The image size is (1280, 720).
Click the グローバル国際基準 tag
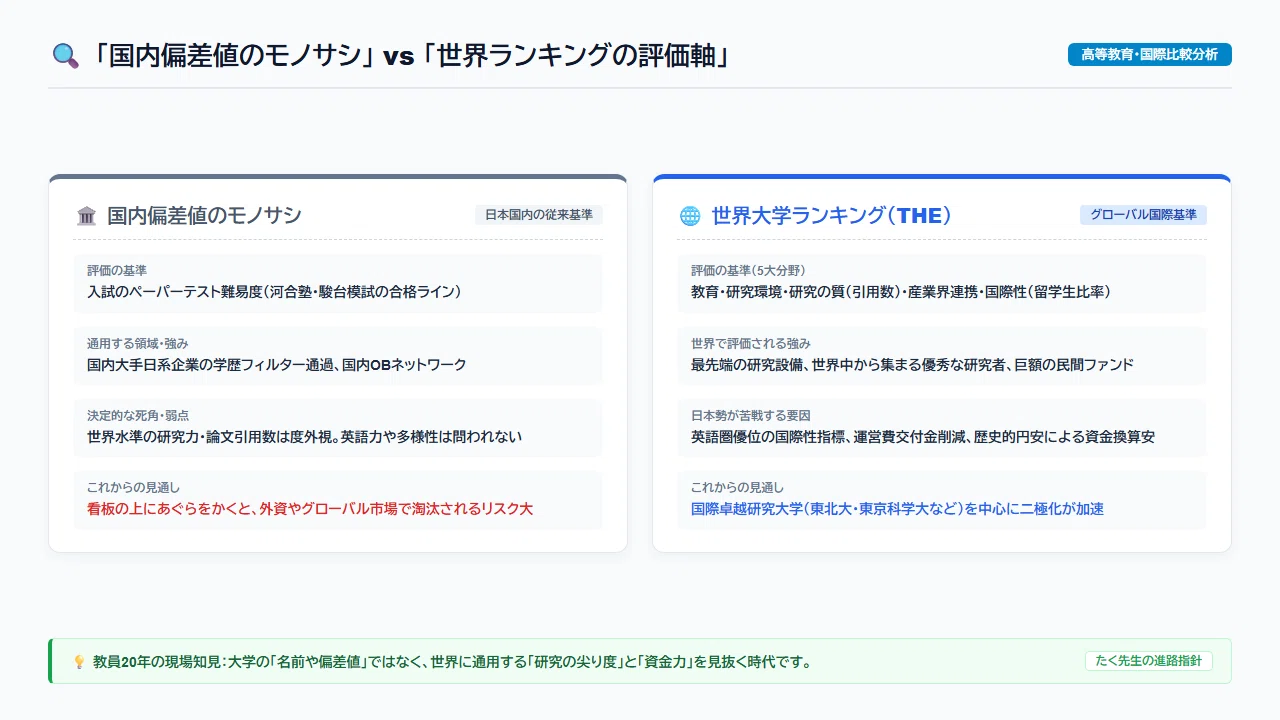pyautogui.click(x=1143, y=215)
